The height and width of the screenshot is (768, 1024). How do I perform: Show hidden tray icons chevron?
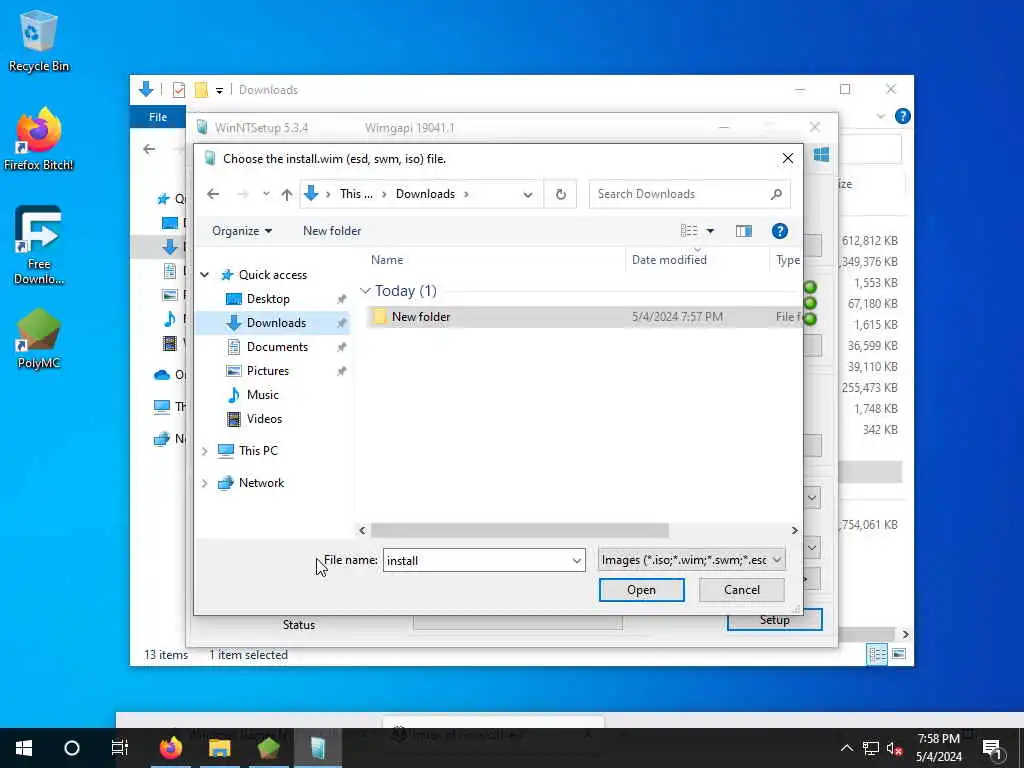pos(846,748)
